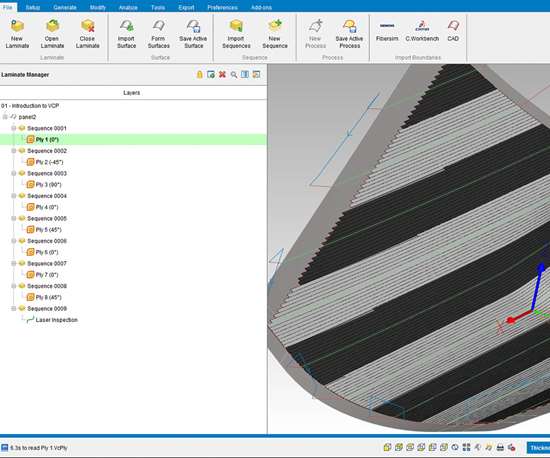
Task: Select the Ply 7 (0°) row
Action: (133, 275)
